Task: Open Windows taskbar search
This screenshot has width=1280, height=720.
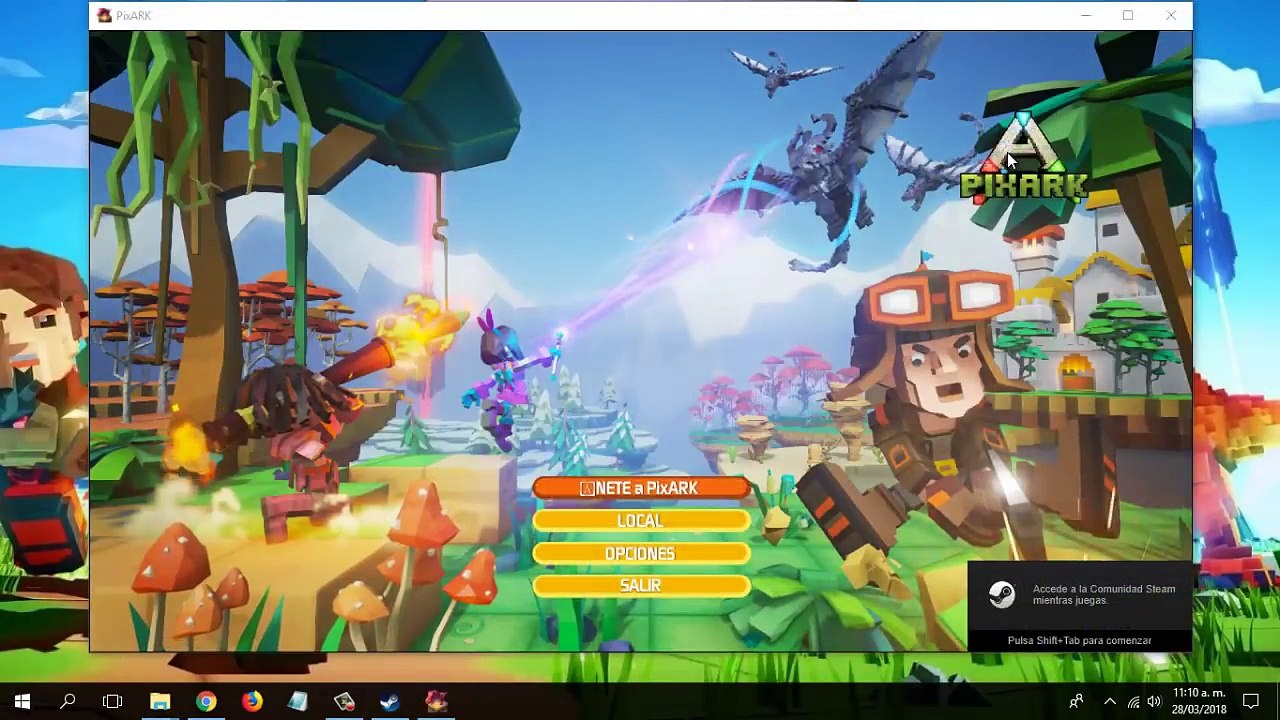Action: (68, 701)
